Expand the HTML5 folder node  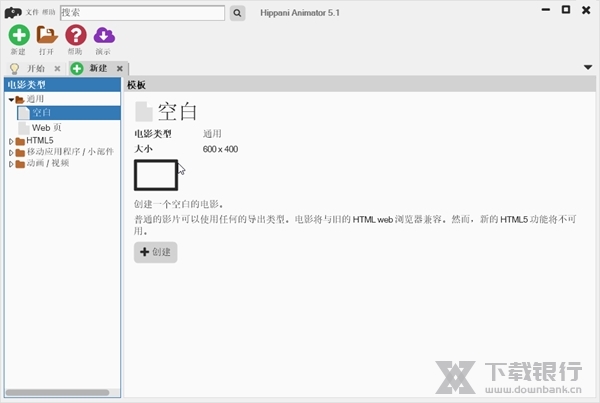point(11,141)
